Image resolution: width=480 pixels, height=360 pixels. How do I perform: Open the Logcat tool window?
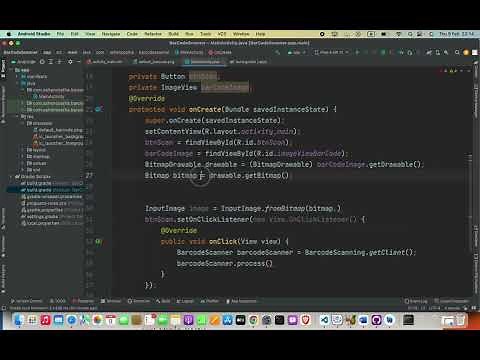point(185,301)
